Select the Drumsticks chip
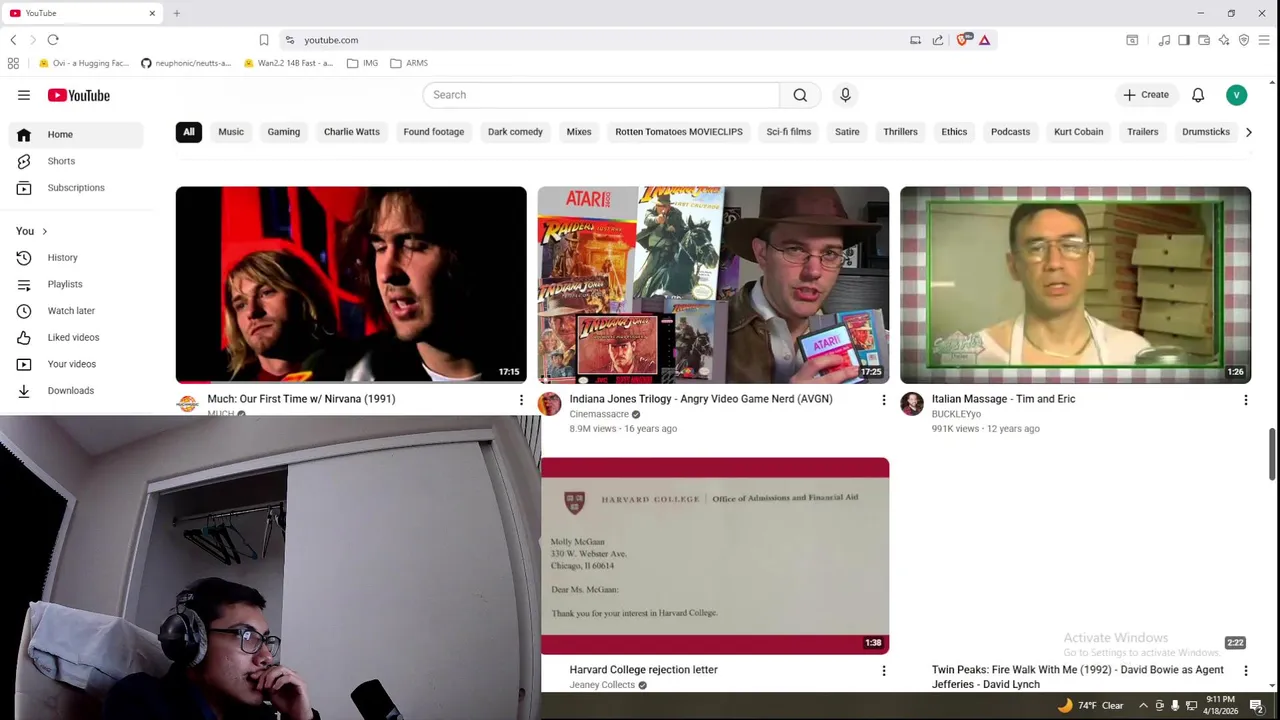 1206,132
